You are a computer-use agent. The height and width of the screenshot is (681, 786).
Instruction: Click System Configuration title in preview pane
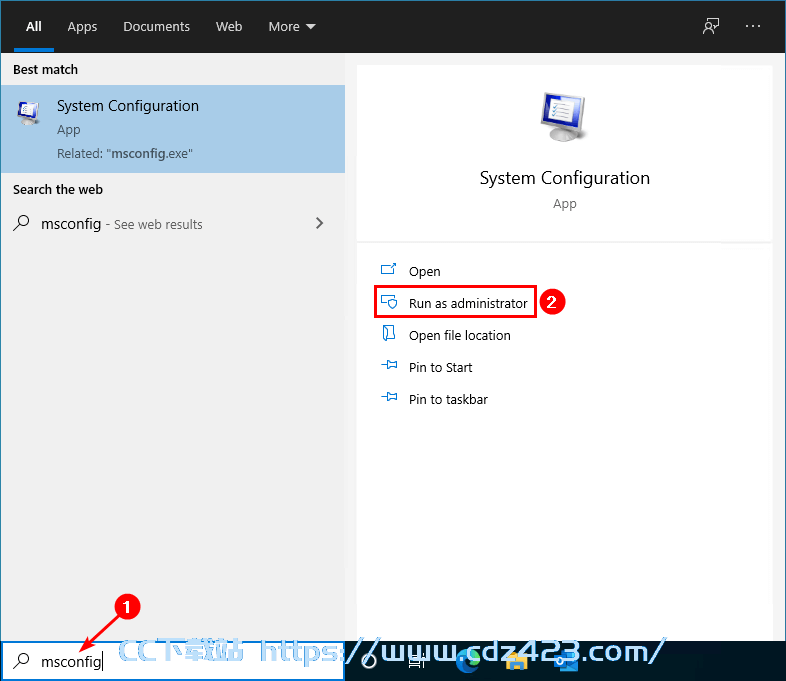coord(564,178)
